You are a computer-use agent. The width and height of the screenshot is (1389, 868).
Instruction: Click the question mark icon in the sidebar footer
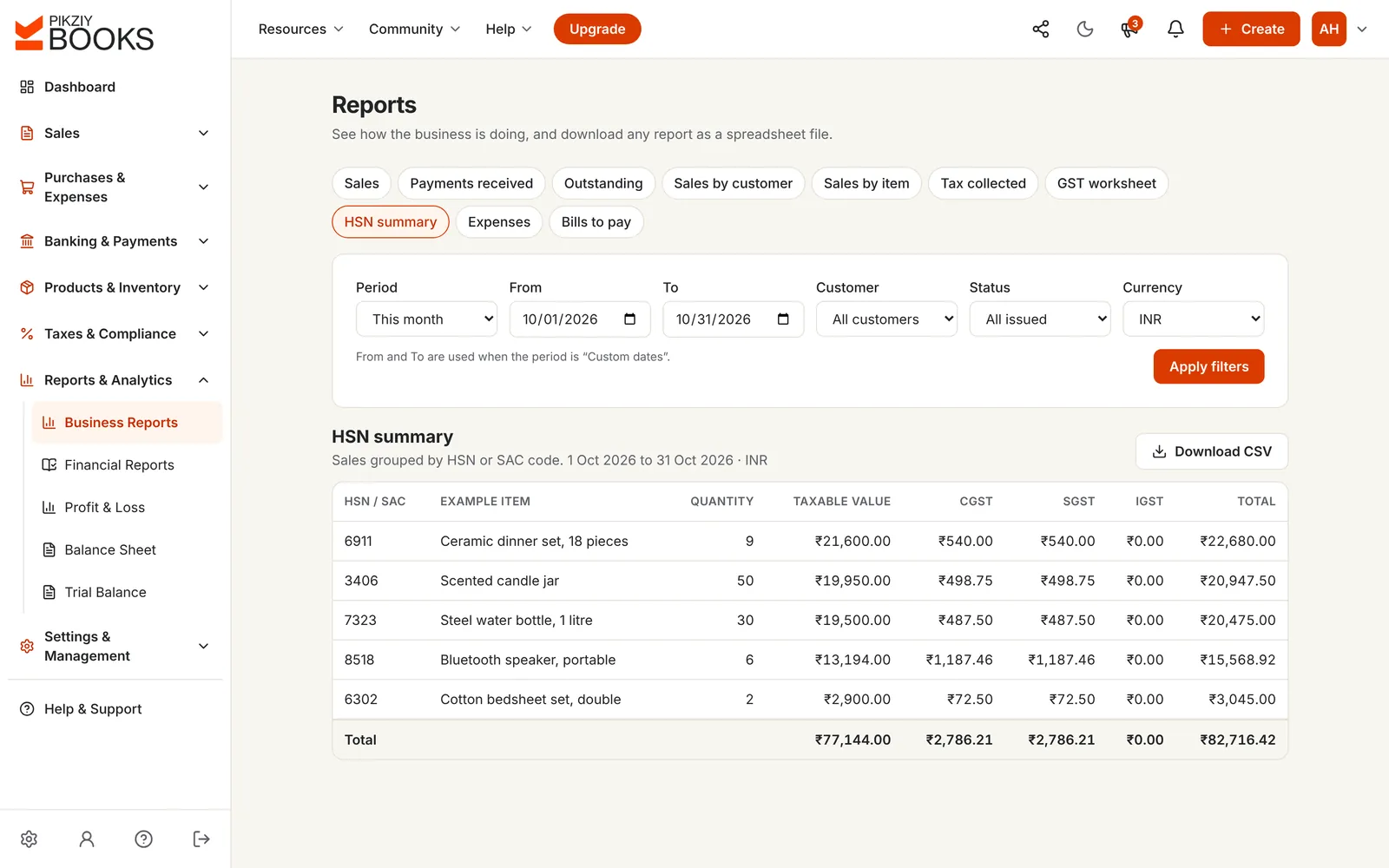point(144,838)
